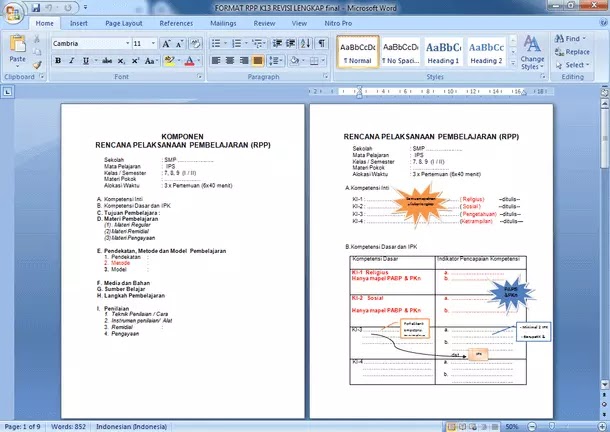Screen dimensions: 610x432
Task: Click the zoom slider handle
Action: pyautogui.click(x=551, y=427)
